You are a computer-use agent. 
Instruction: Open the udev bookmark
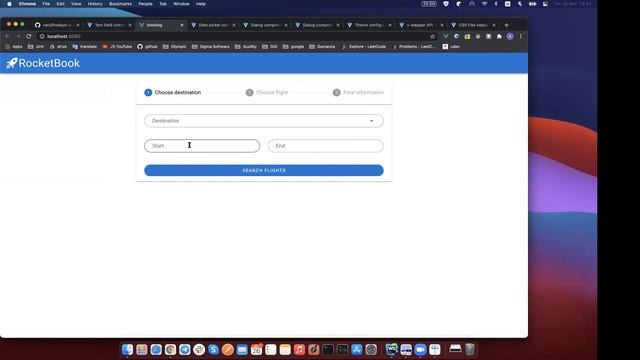point(451,47)
